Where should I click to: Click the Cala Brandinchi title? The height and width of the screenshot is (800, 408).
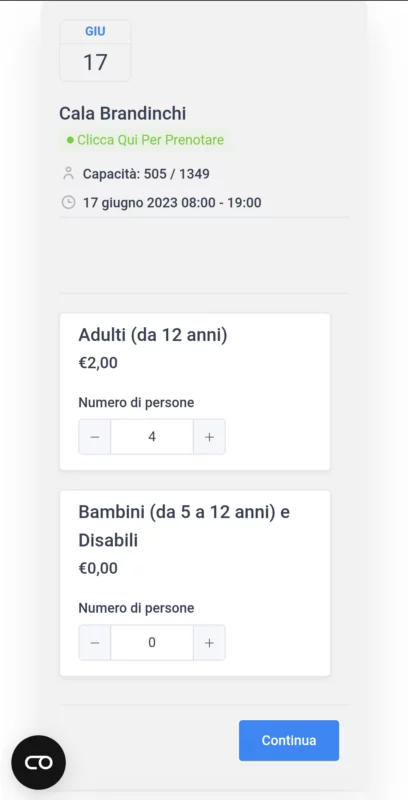click(x=122, y=113)
